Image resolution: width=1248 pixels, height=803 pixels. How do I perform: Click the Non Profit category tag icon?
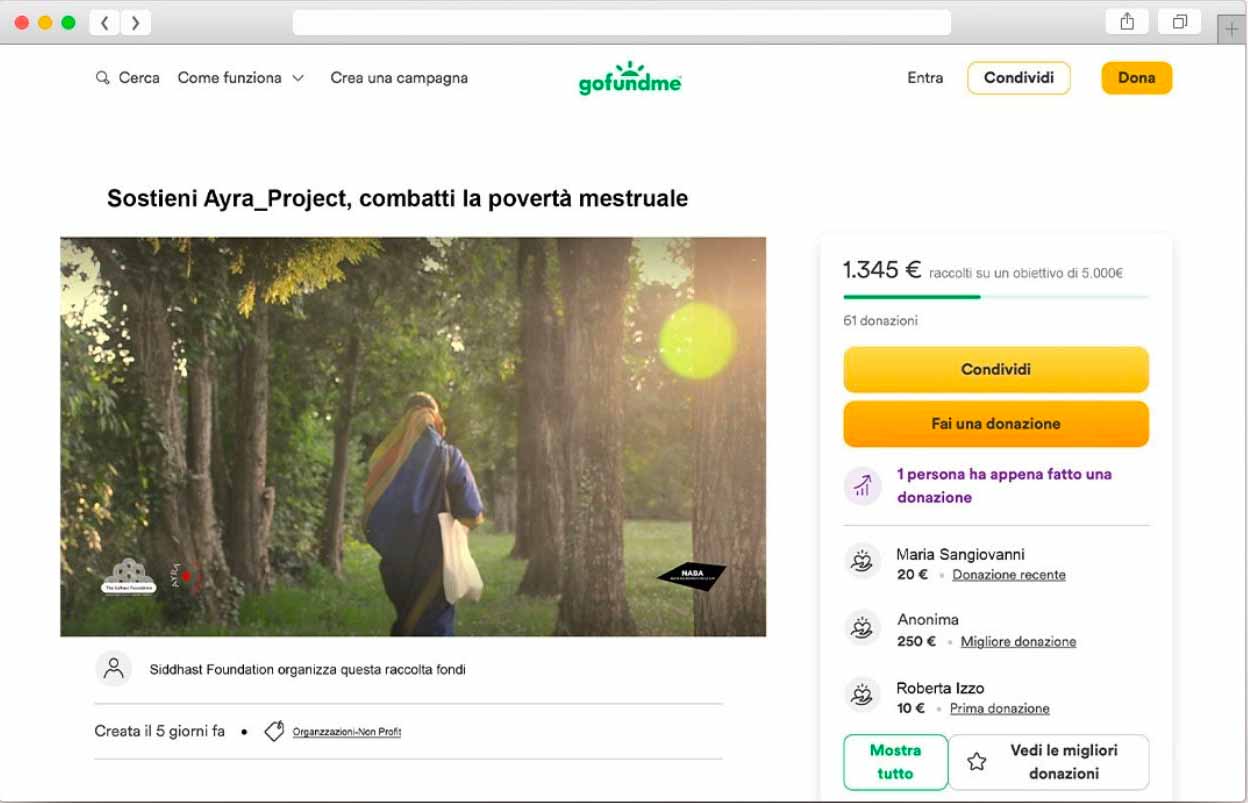[274, 732]
